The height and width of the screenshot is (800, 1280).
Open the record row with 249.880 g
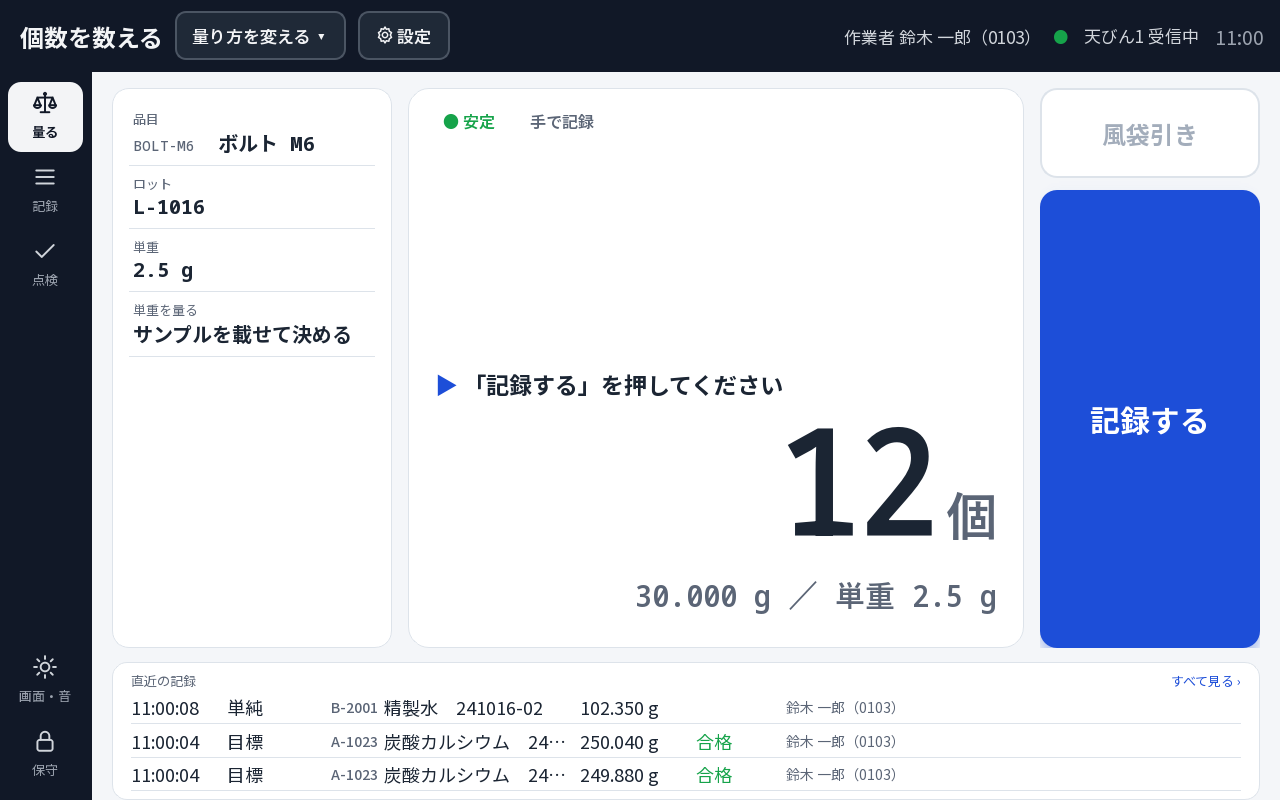(686, 775)
